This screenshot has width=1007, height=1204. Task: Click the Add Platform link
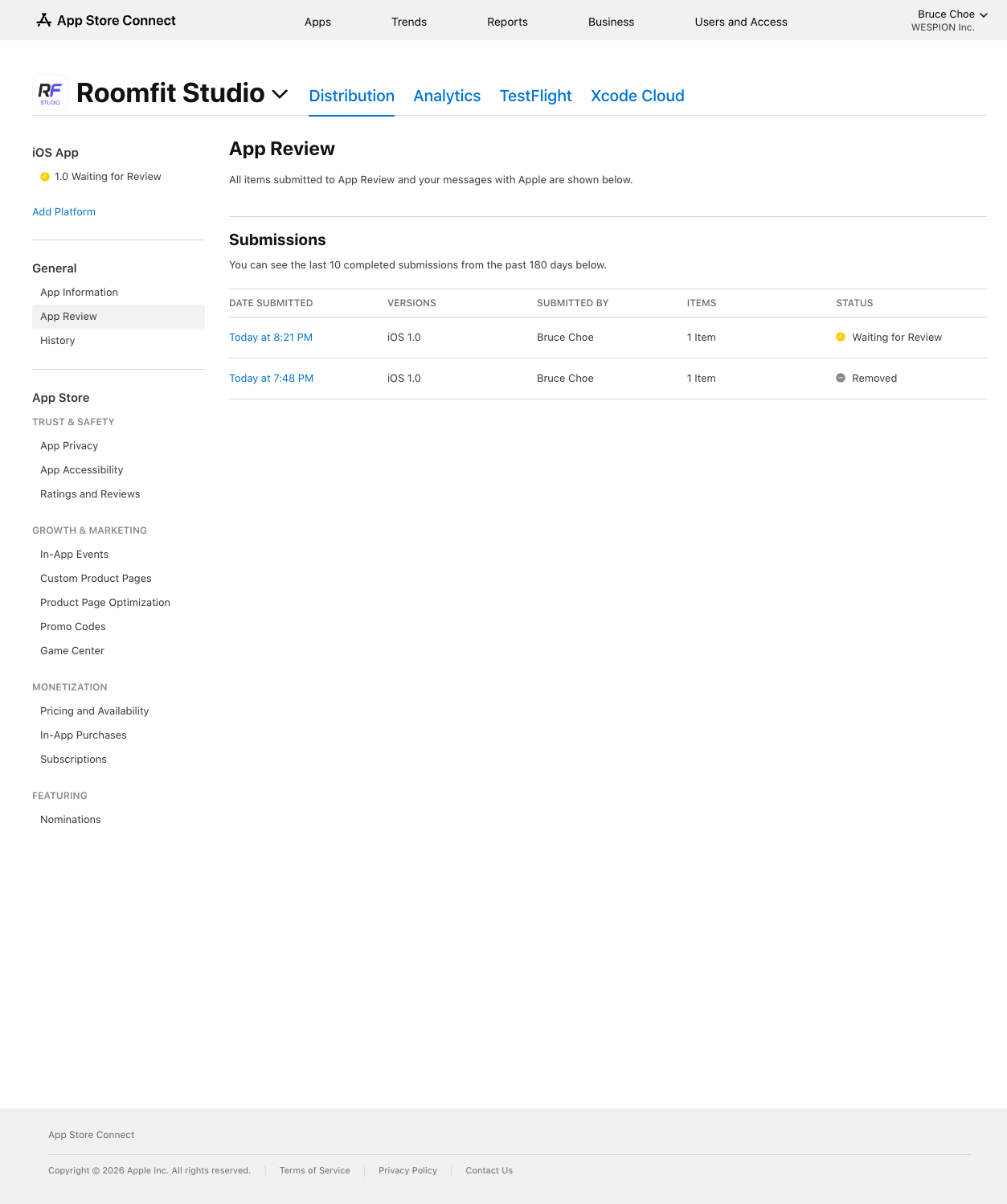click(63, 212)
